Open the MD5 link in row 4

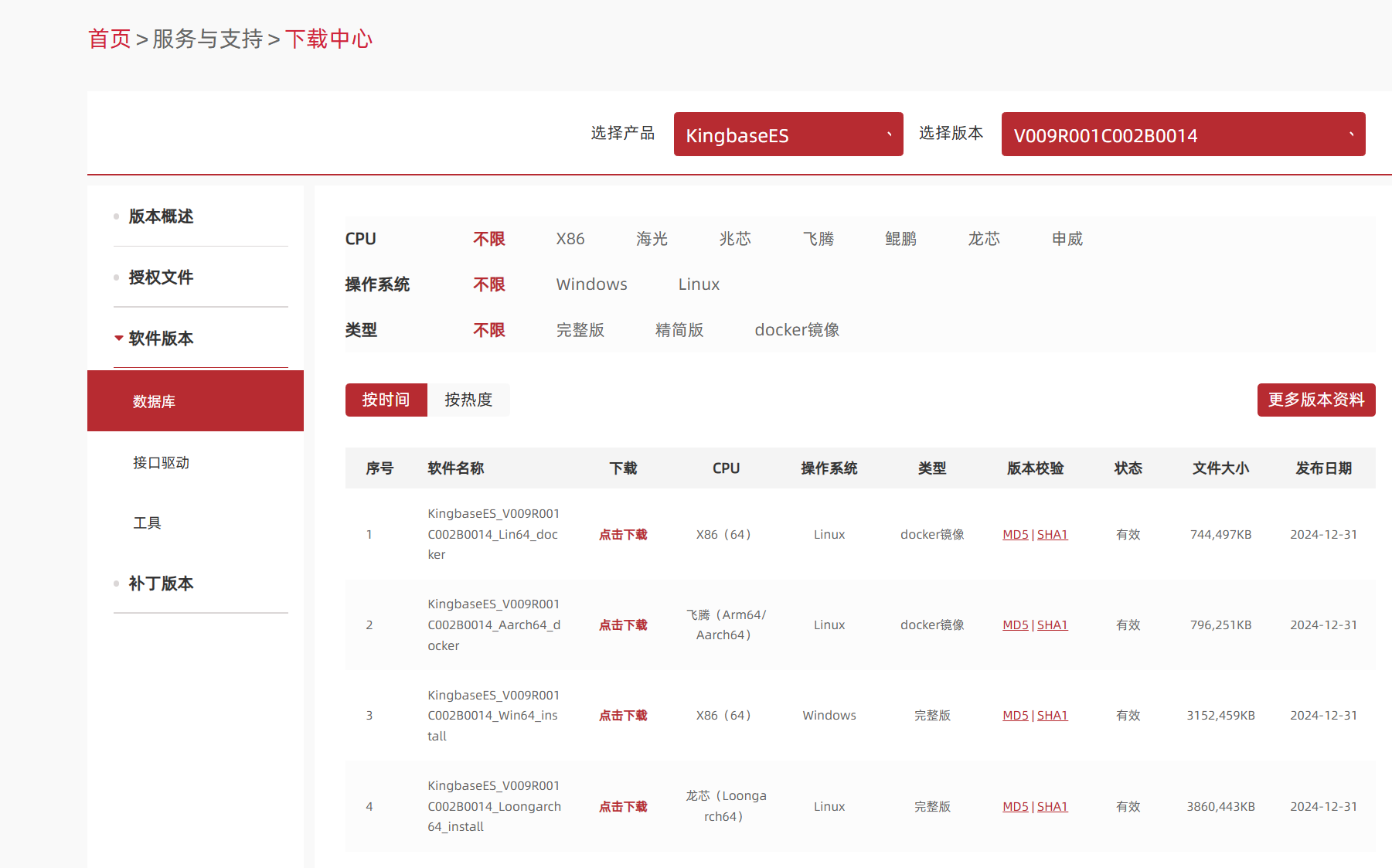coord(1016,807)
